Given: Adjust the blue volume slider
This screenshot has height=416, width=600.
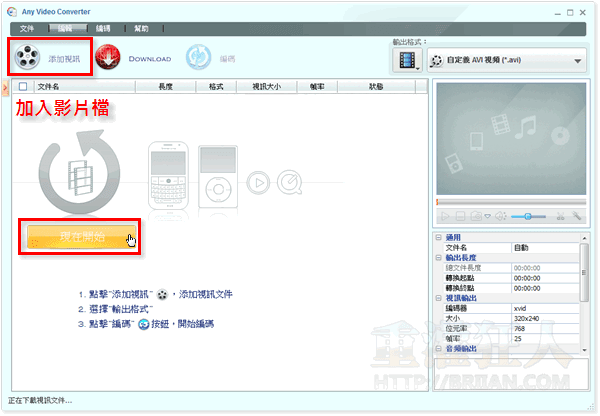Looking at the screenshot, I should click(x=528, y=216).
